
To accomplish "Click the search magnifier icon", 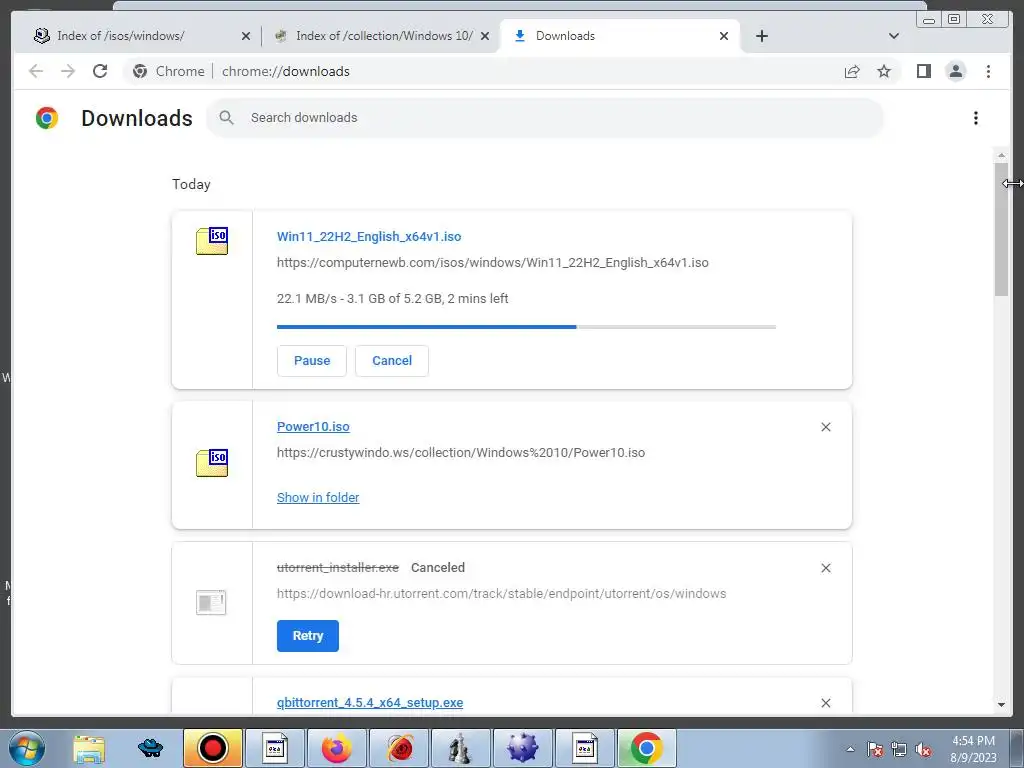I will [227, 118].
